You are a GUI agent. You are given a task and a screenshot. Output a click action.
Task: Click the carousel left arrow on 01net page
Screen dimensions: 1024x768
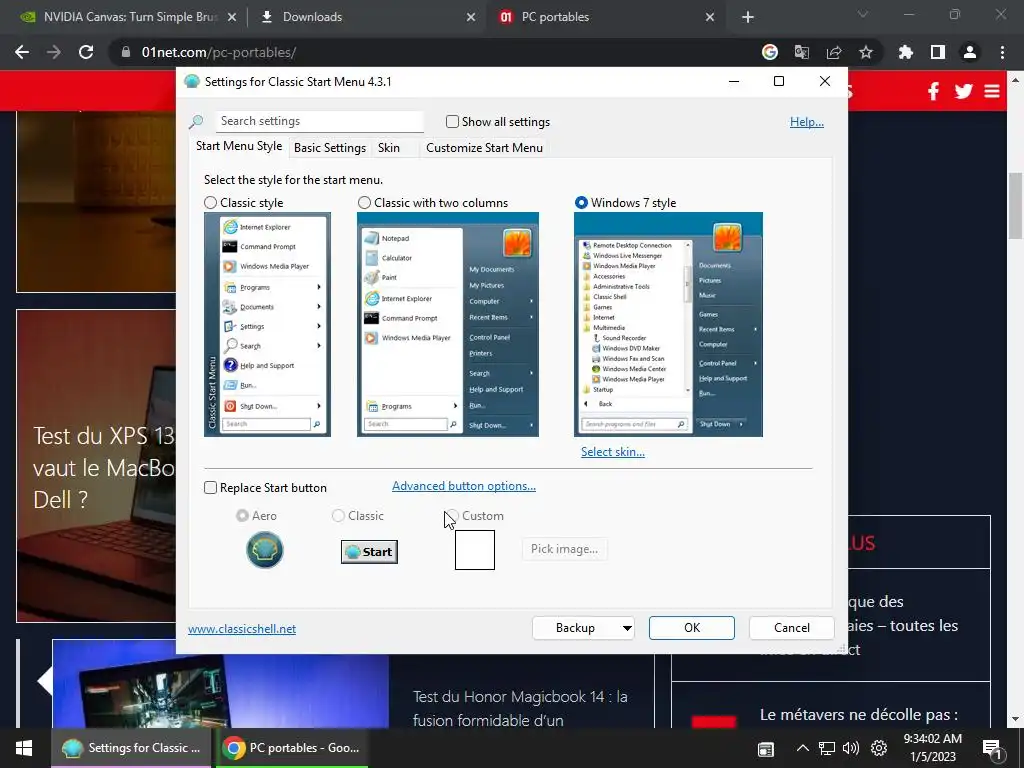[x=44, y=680]
